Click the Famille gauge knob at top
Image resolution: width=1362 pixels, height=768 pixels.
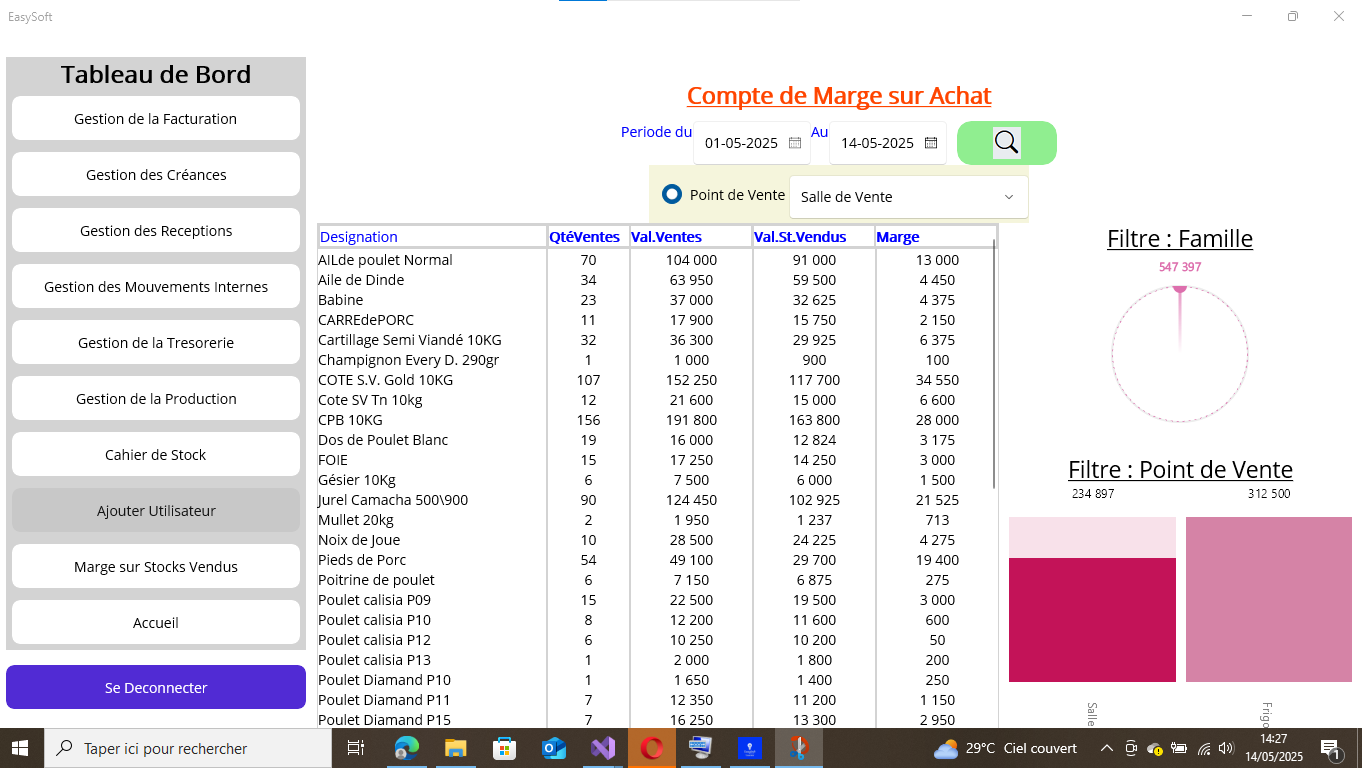tap(1180, 288)
